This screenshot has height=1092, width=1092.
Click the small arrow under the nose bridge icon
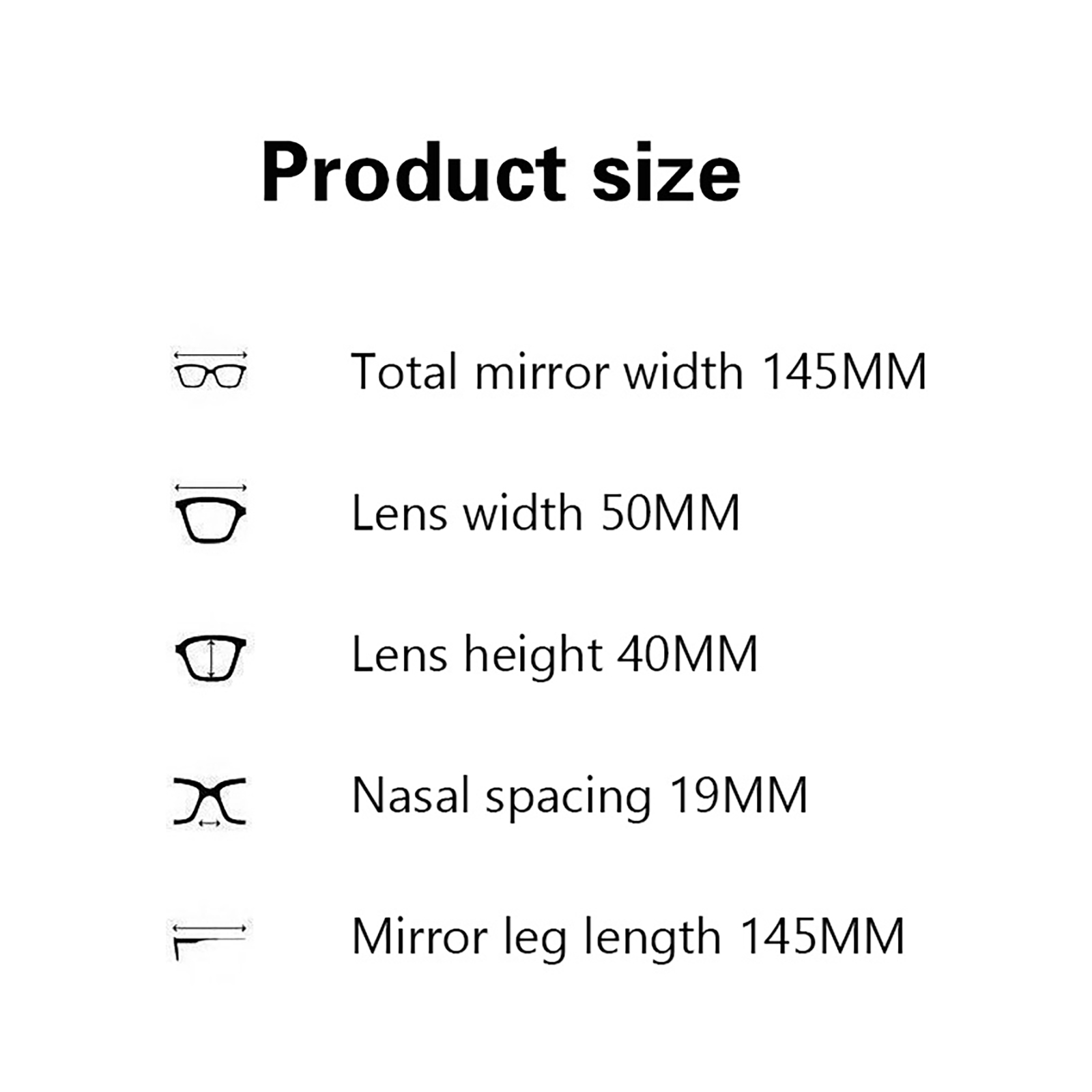209,824
